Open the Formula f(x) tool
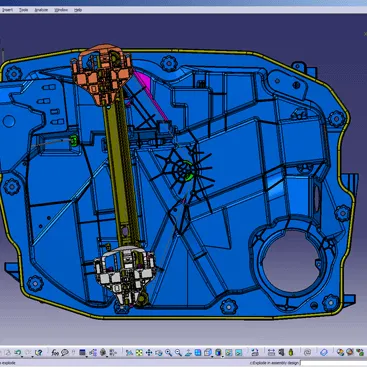This screenshot has height=367, width=367. coord(55,352)
